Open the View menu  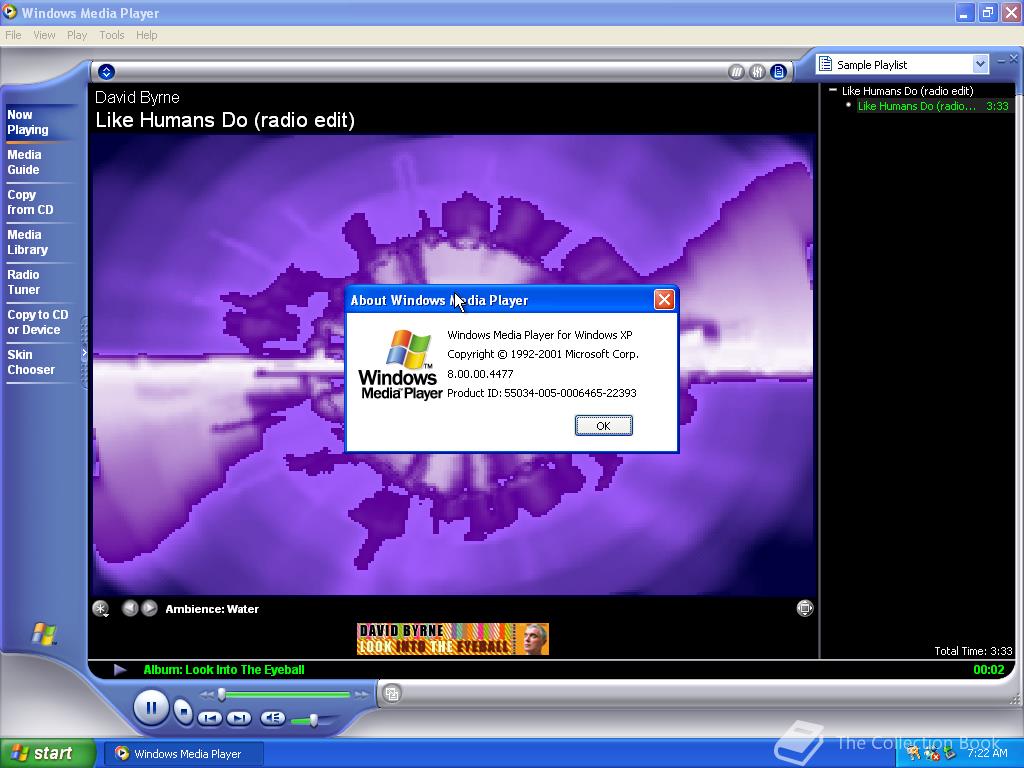pos(44,35)
